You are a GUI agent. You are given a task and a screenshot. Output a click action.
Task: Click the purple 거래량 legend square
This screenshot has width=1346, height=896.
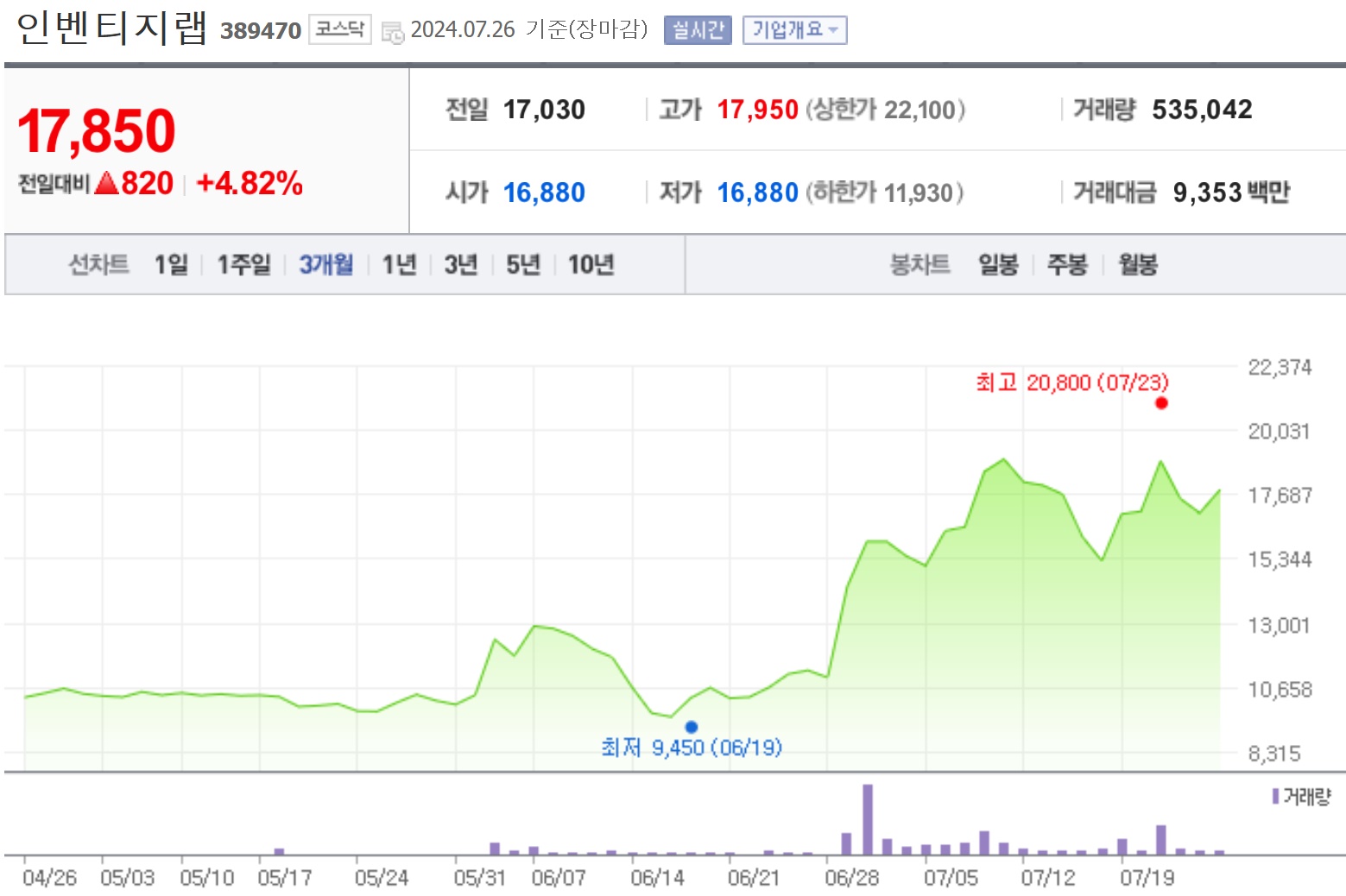click(x=1275, y=796)
